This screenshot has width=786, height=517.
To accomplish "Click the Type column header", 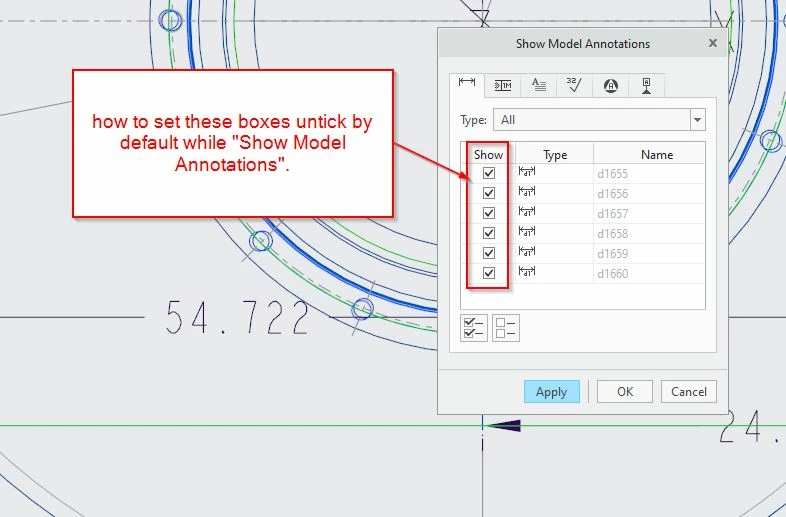I will (555, 155).
